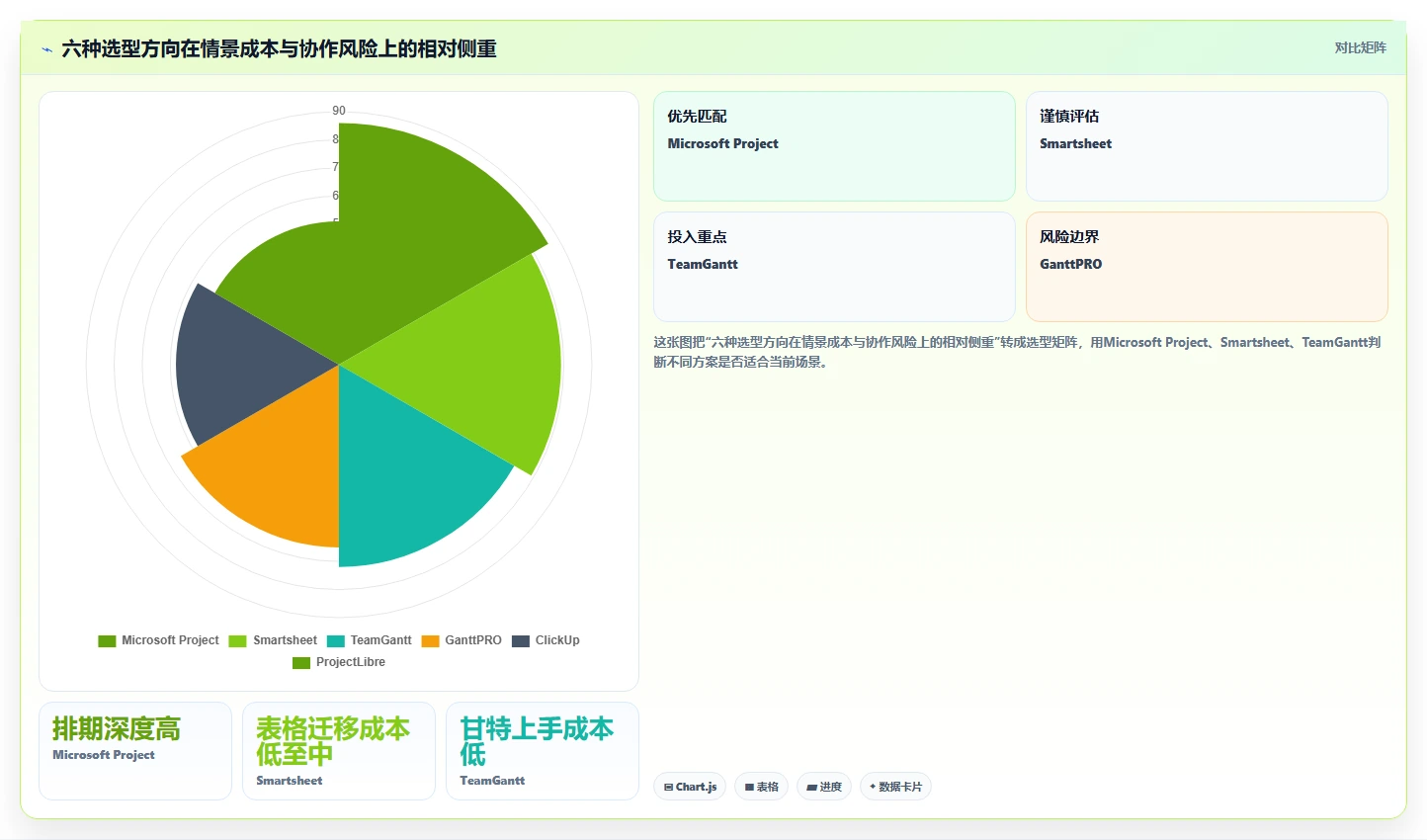This screenshot has width=1427, height=840.
Task: Click the axis label 90 on the chart
Action: click(339, 111)
